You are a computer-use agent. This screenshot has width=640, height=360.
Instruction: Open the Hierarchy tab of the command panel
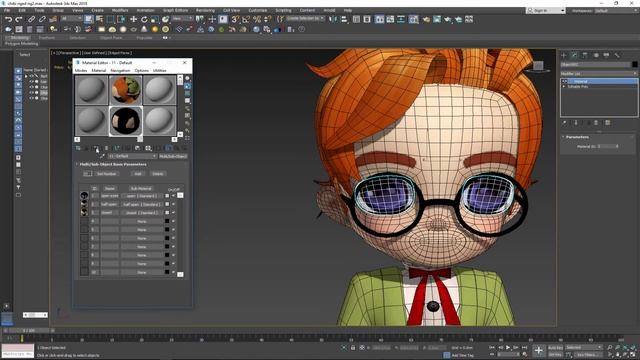point(585,55)
